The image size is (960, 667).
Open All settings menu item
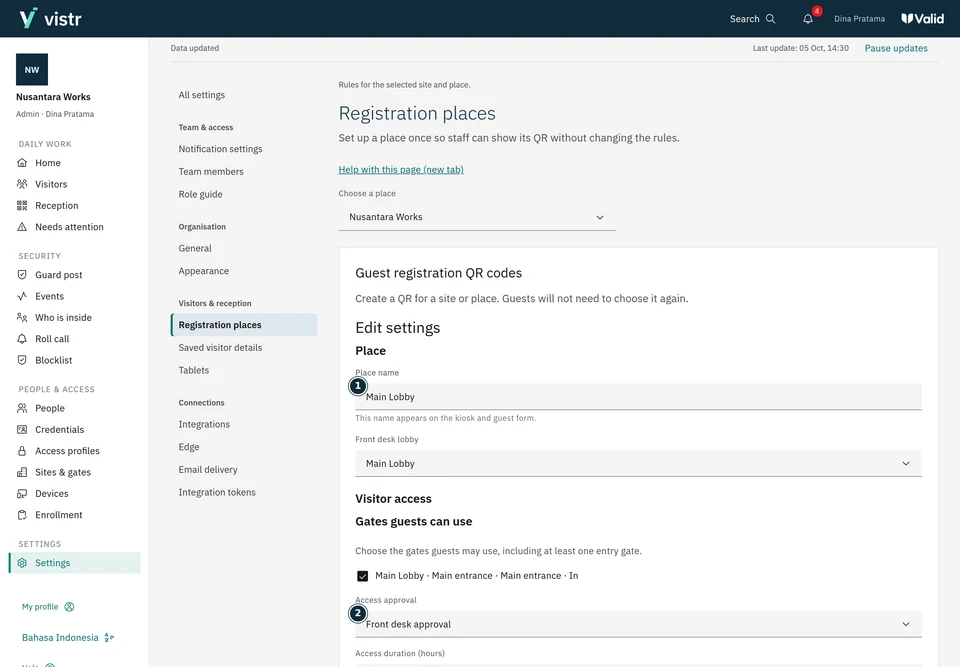click(x=201, y=95)
